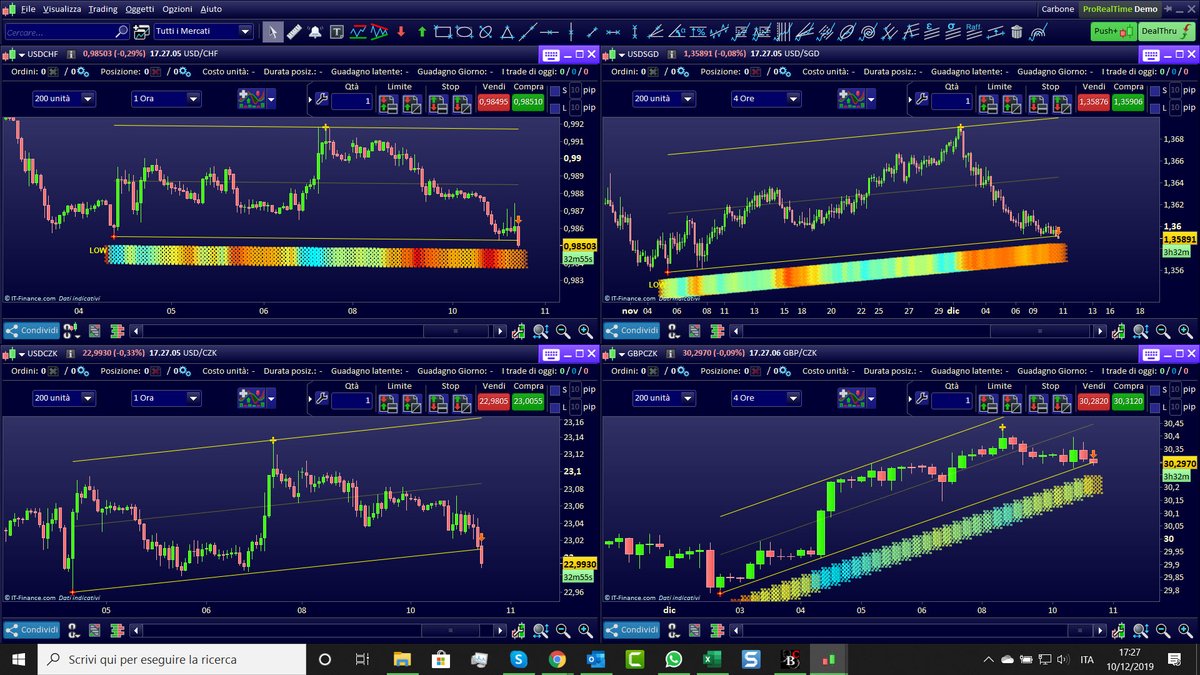Zoom out on the USDSGD chart
1200x675 pixels.
pyautogui.click(x=1163, y=331)
